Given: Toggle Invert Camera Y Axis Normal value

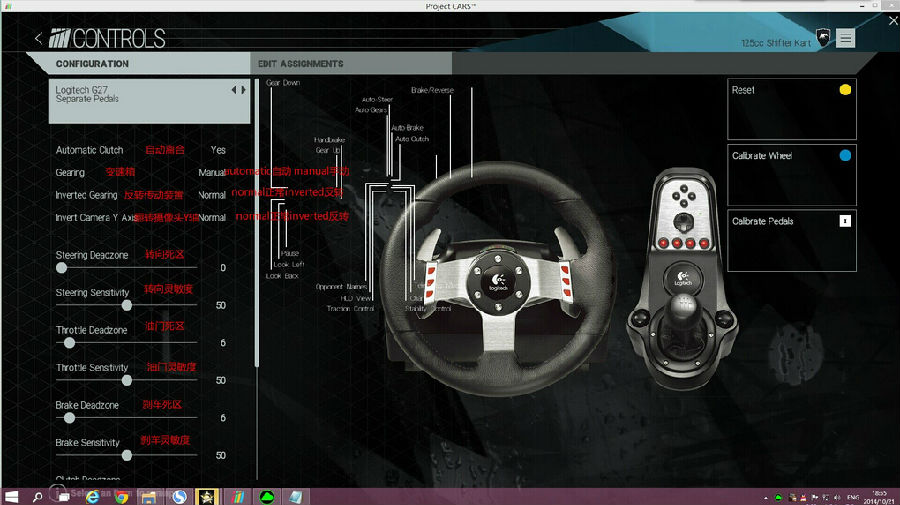Looking at the screenshot, I should [x=212, y=217].
